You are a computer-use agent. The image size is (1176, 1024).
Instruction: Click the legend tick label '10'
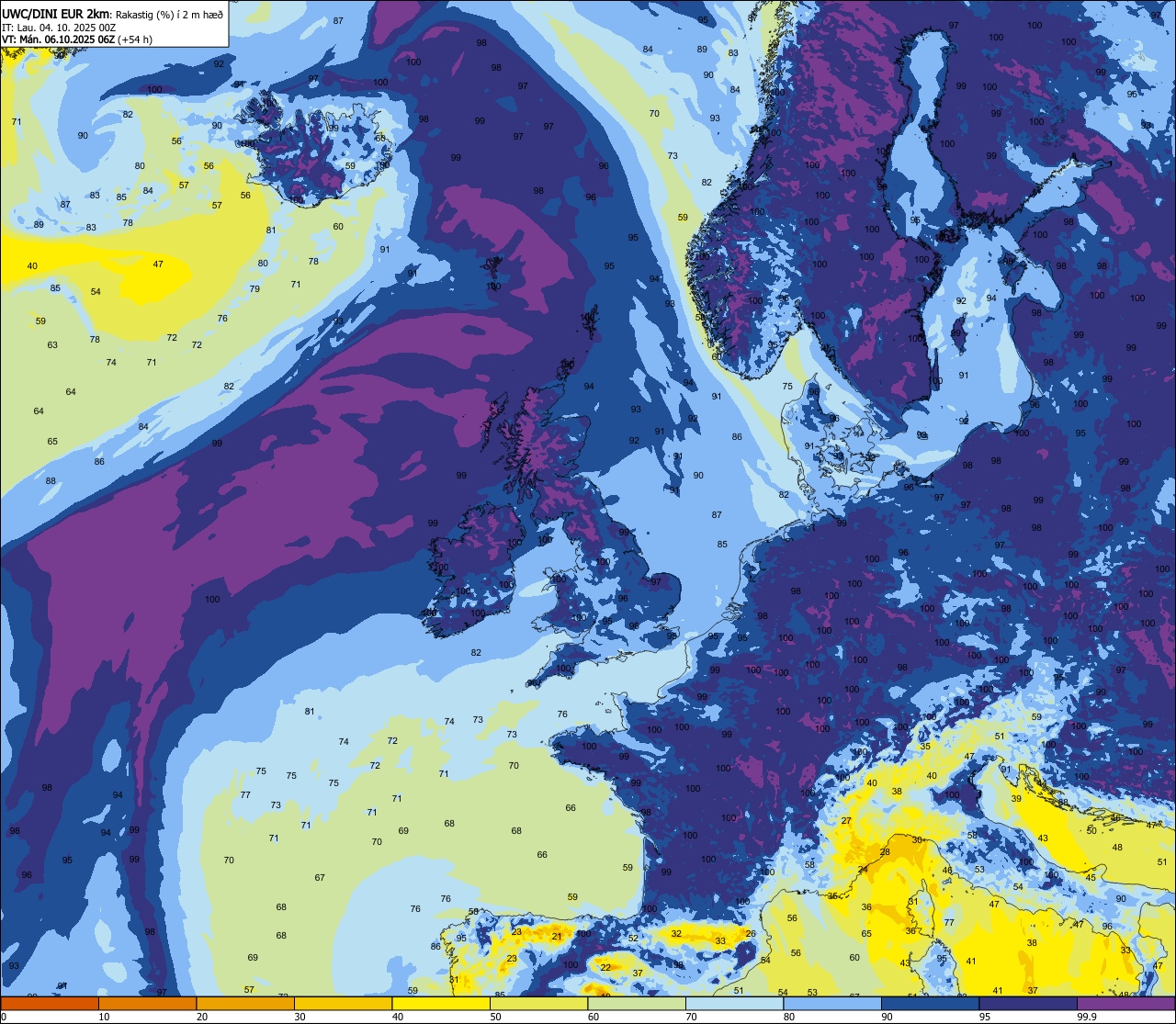(104, 1017)
